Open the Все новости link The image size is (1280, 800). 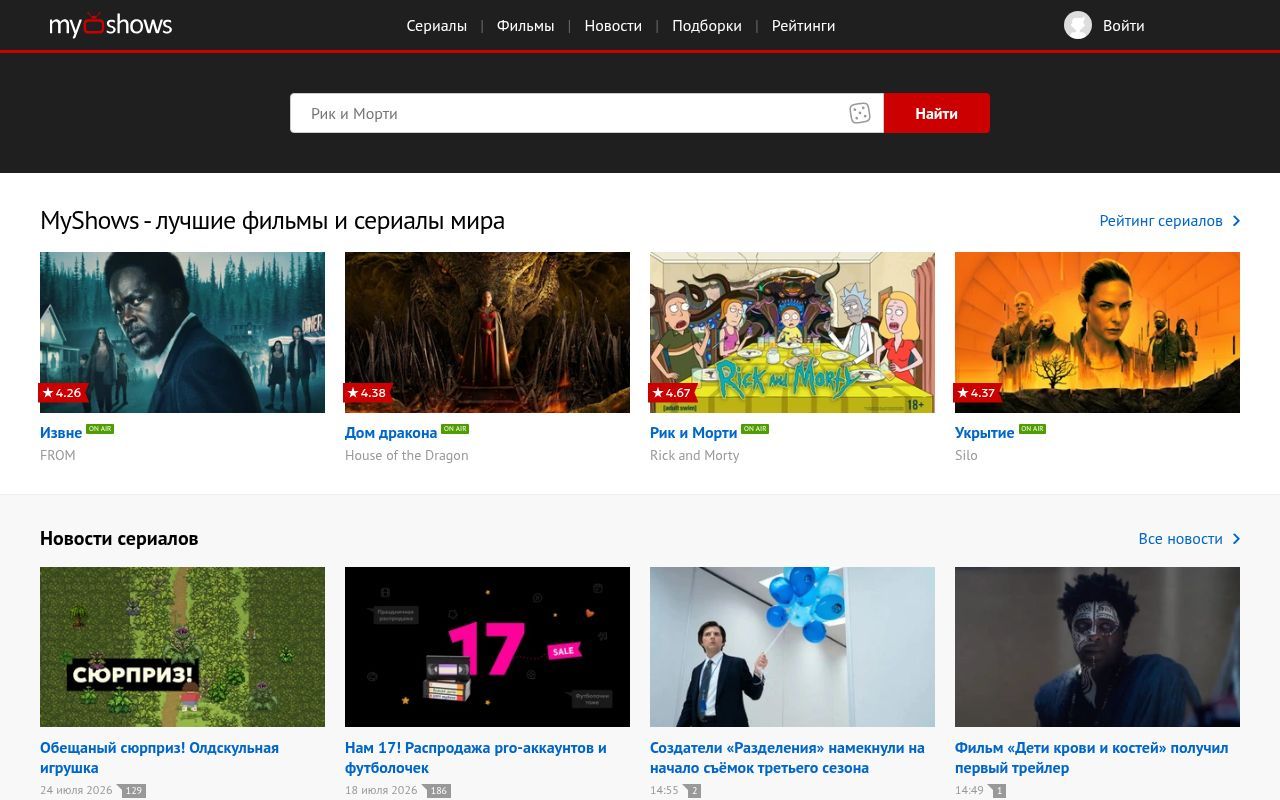point(1180,539)
